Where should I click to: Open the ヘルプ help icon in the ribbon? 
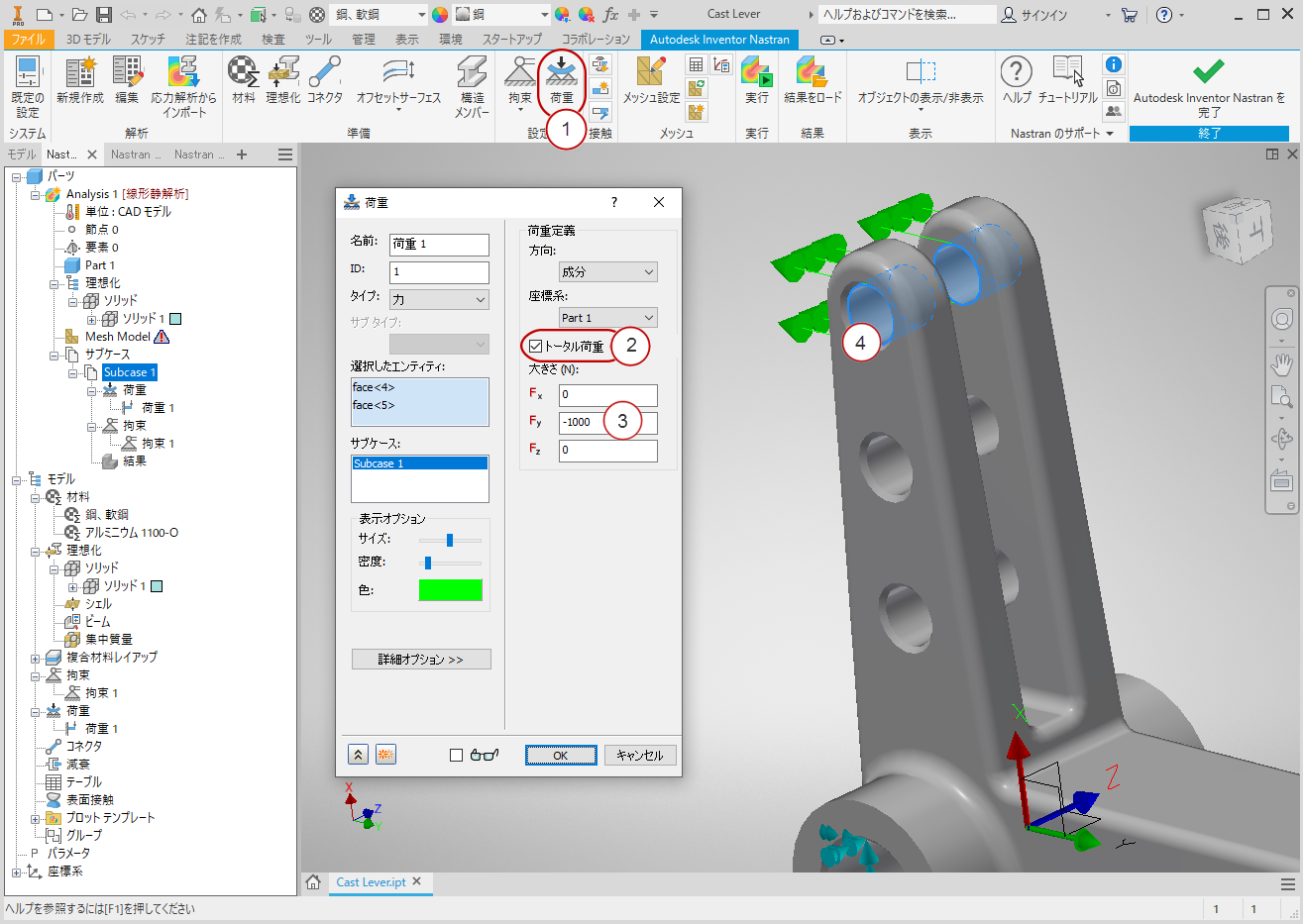1017,80
